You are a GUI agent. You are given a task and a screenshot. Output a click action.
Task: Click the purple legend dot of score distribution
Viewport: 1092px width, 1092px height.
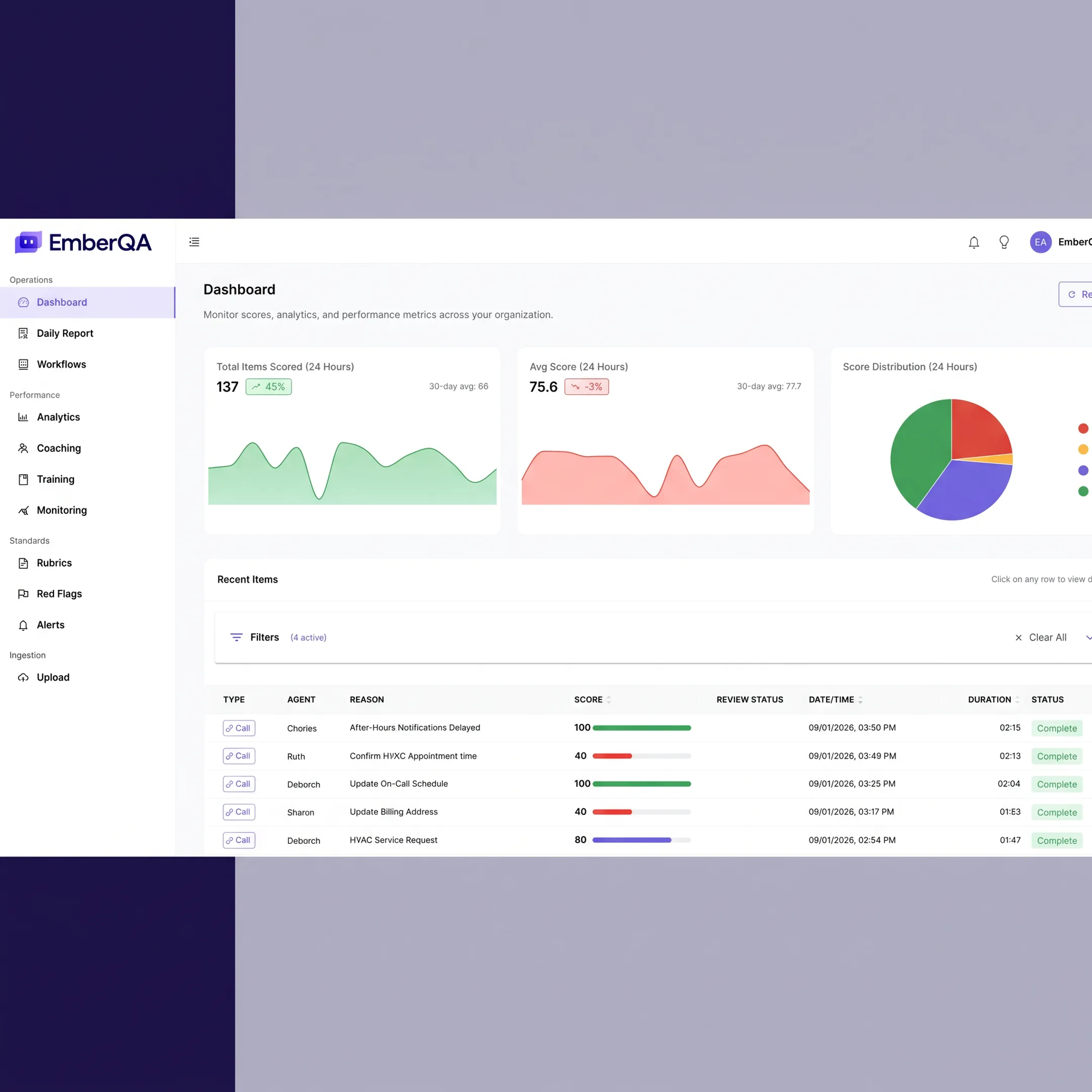(x=1083, y=470)
